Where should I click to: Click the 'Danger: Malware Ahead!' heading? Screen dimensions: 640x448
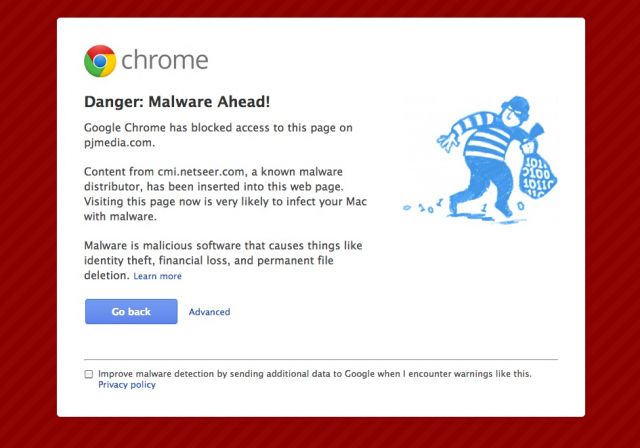[177, 102]
